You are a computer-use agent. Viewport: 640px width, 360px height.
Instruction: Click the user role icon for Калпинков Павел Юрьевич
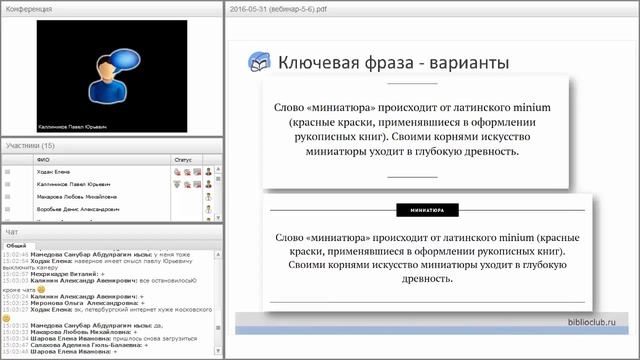(209, 184)
